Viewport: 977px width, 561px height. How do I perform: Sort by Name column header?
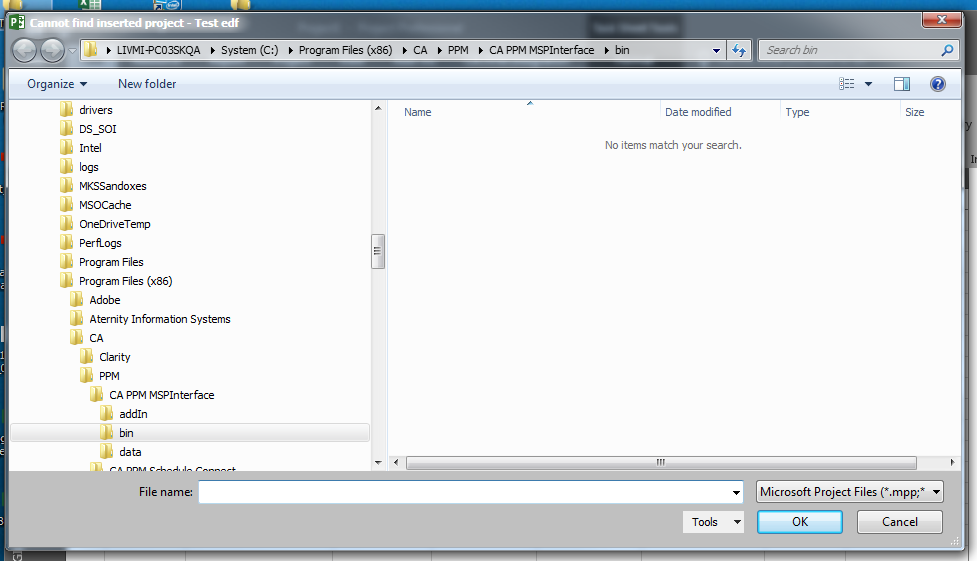click(x=417, y=112)
